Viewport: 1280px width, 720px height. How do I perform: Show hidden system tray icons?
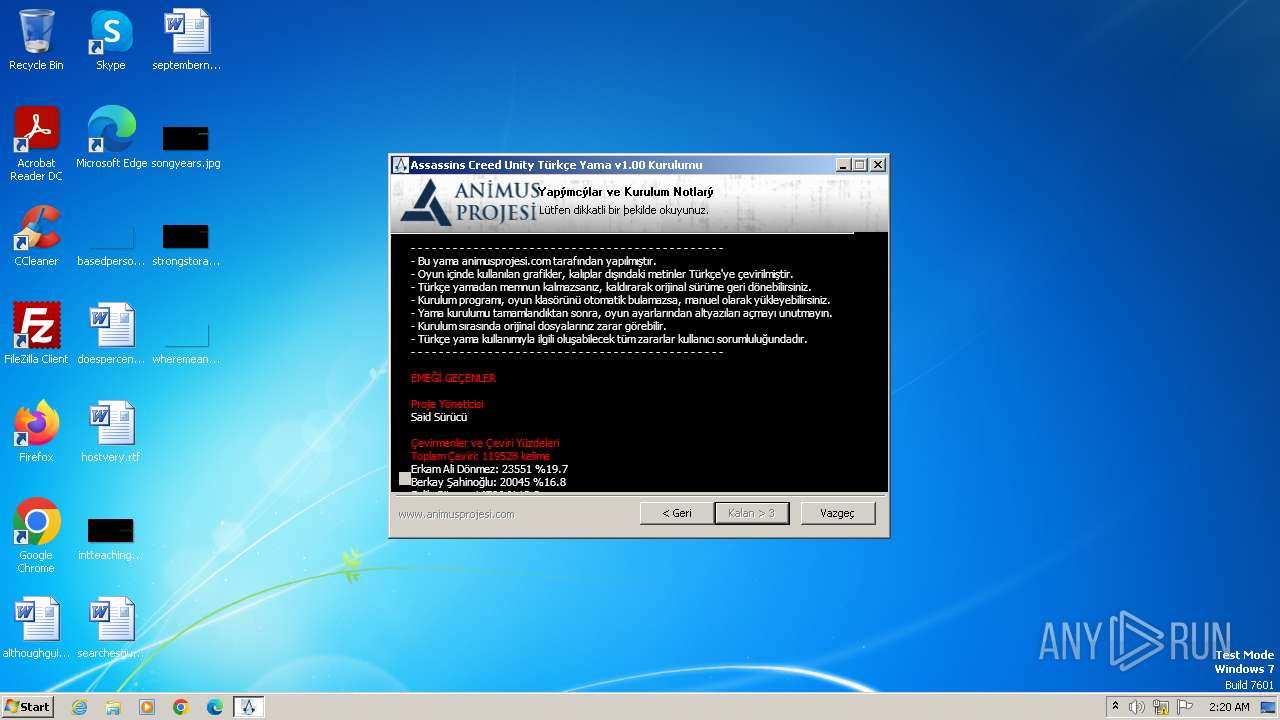click(x=1115, y=707)
